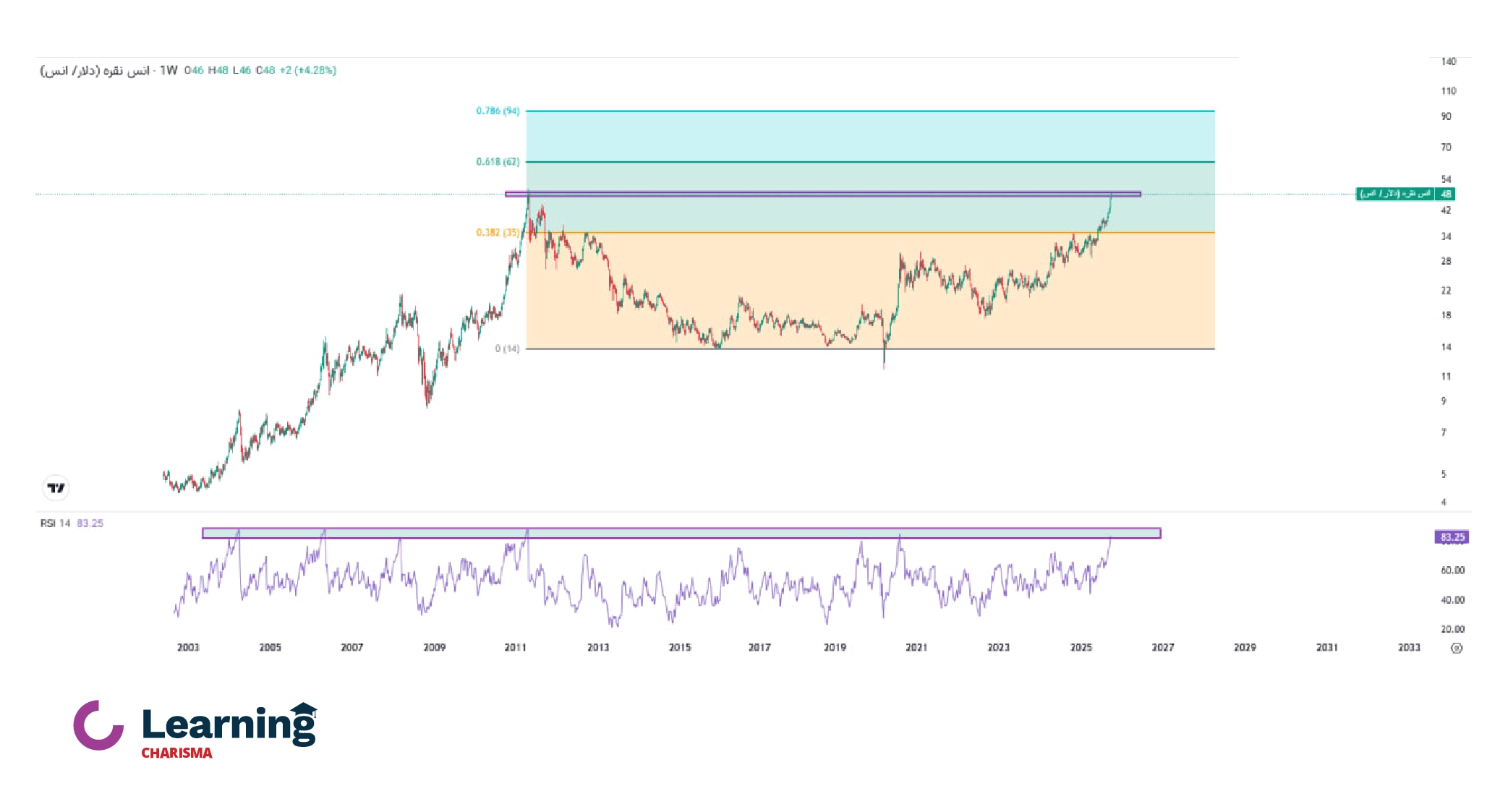The width and height of the screenshot is (1508, 812).
Task: Click the 1W timeframe in chart title
Action: (x=169, y=70)
